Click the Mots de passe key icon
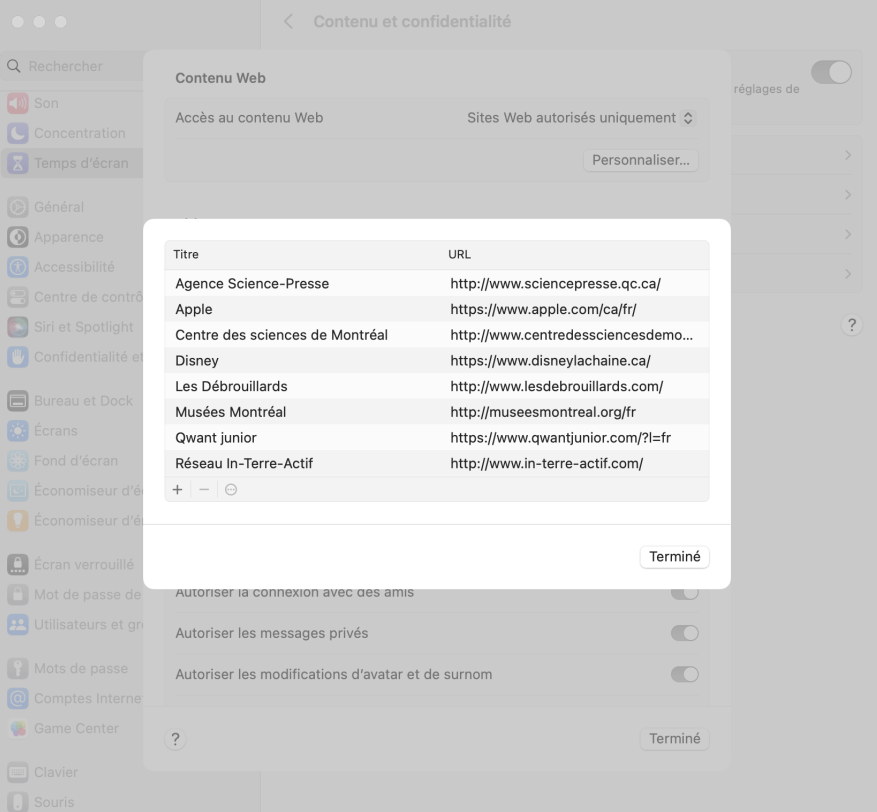Viewport: 877px width, 812px height. pyautogui.click(x=18, y=668)
